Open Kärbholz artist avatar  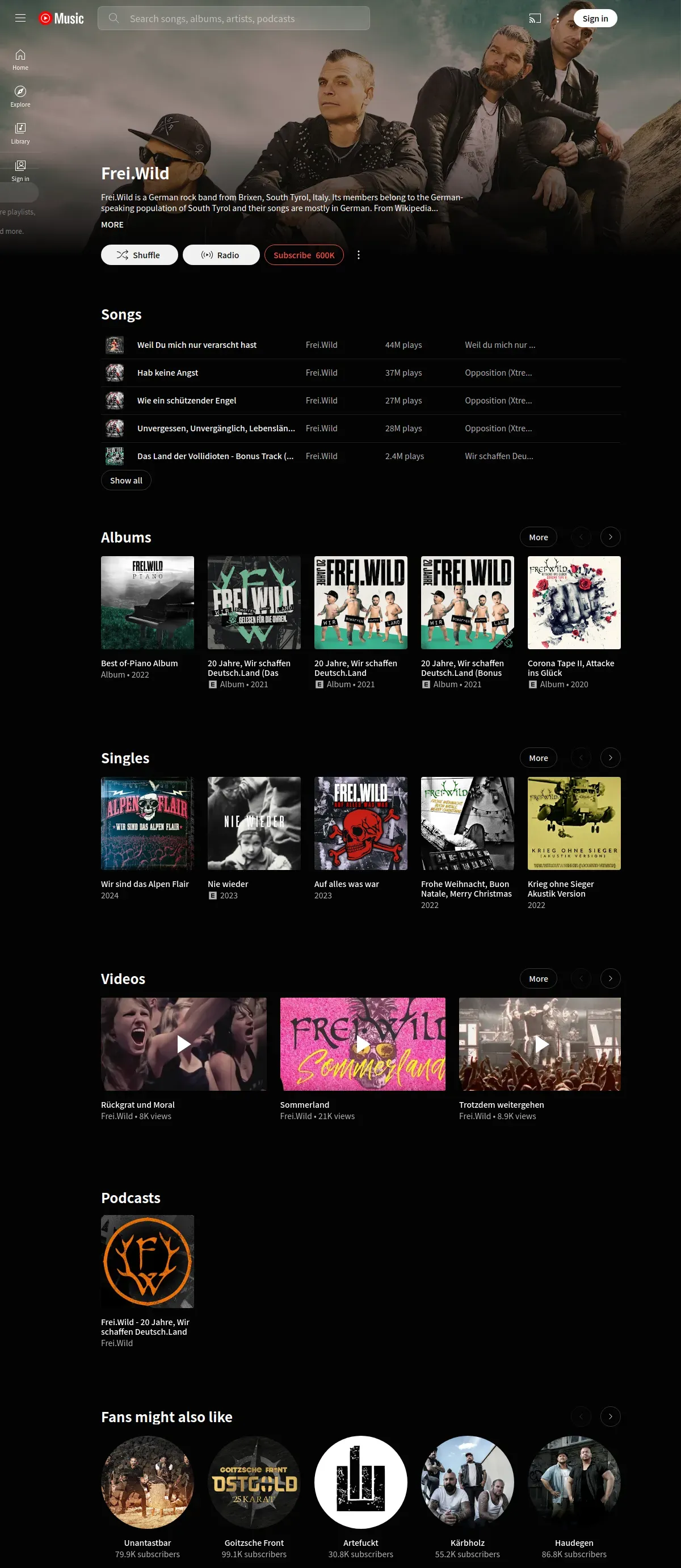click(468, 1483)
